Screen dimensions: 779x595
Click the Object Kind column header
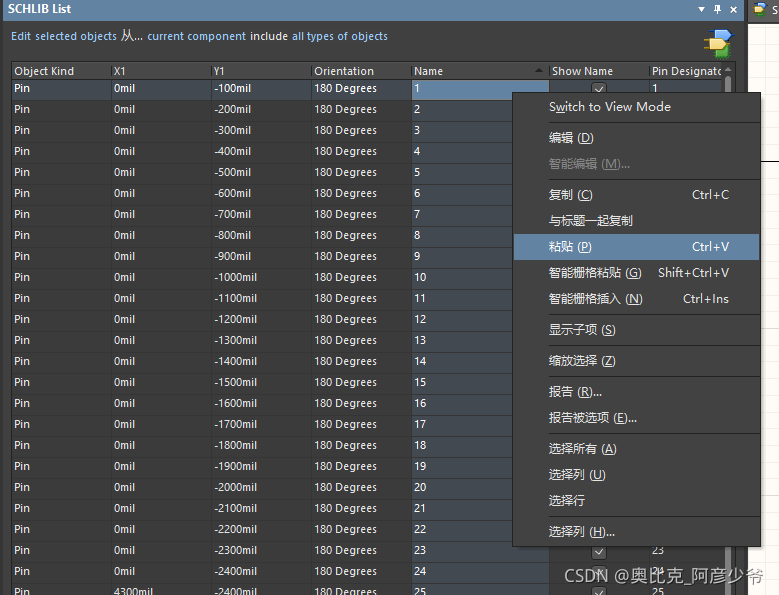62,71
